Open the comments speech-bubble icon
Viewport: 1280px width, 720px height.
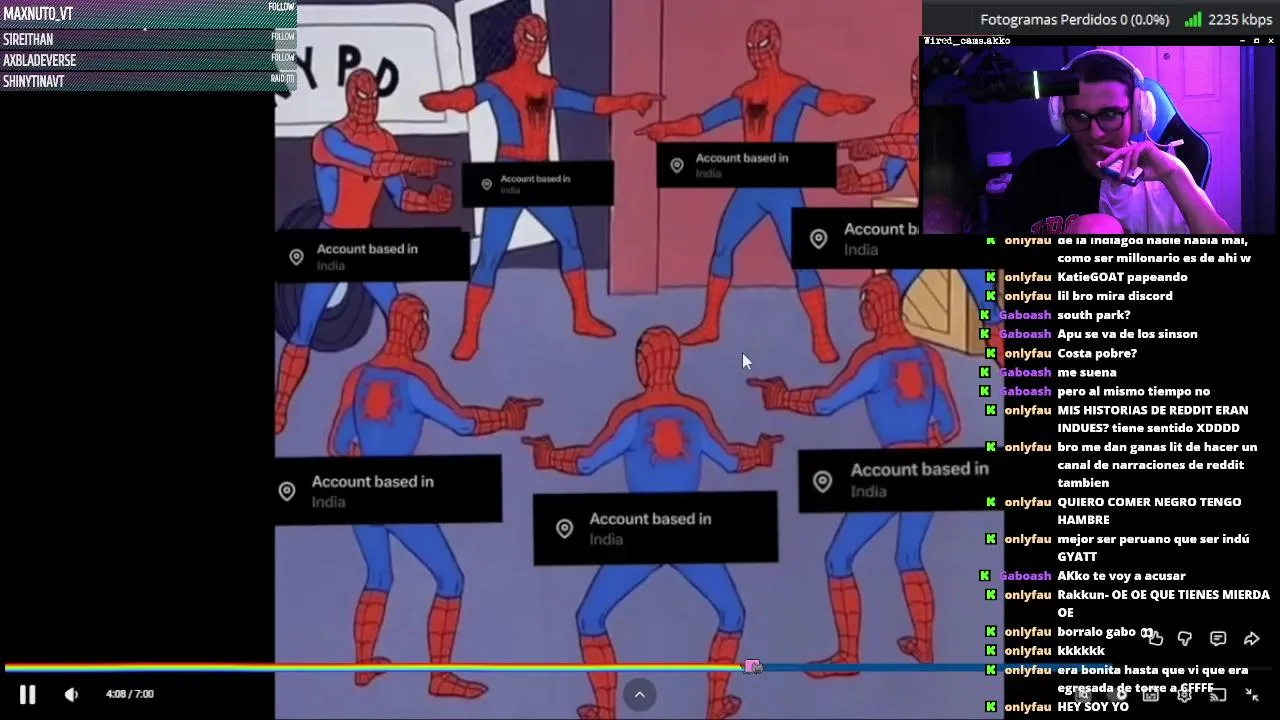click(x=1218, y=638)
